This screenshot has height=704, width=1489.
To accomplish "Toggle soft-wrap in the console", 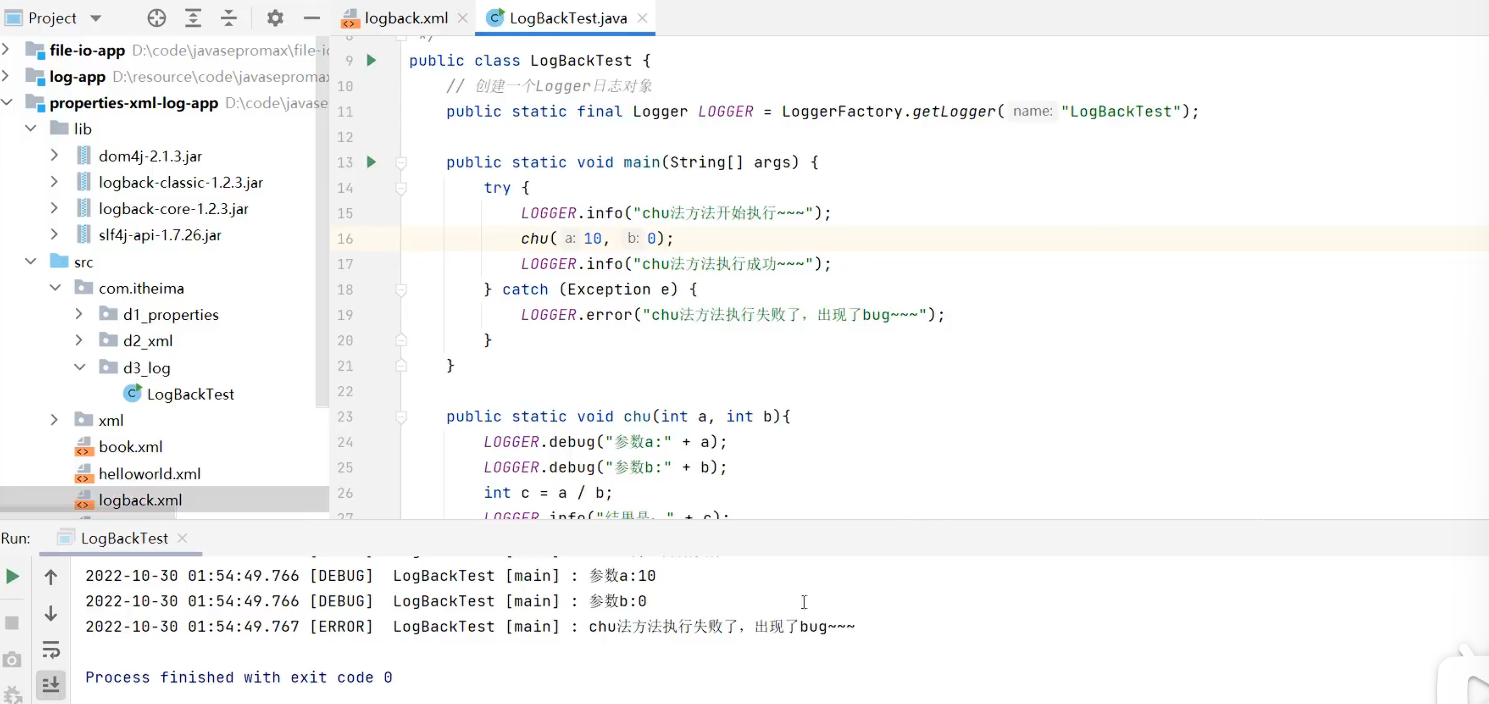I will [51, 650].
